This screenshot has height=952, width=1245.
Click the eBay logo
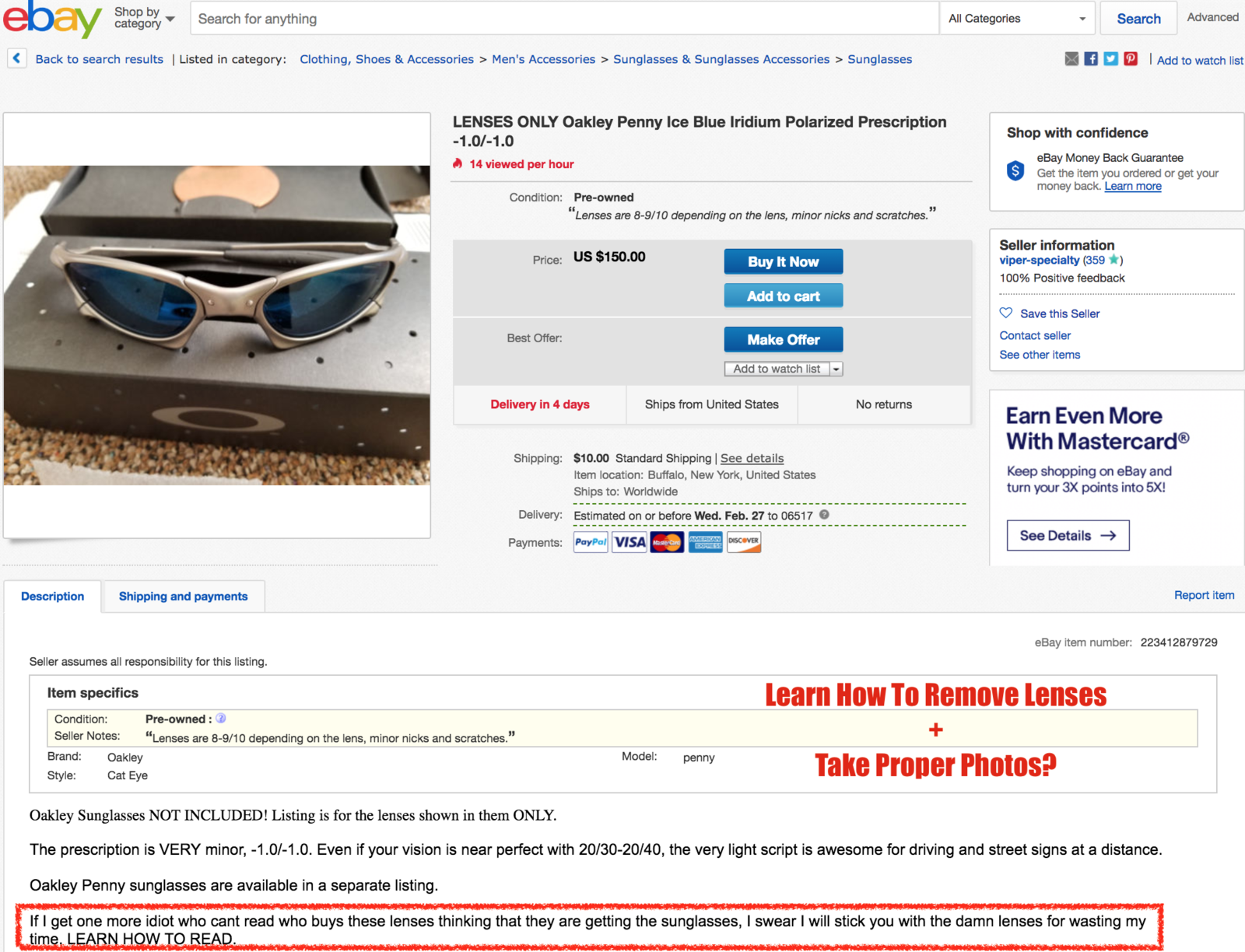pyautogui.click(x=52, y=19)
